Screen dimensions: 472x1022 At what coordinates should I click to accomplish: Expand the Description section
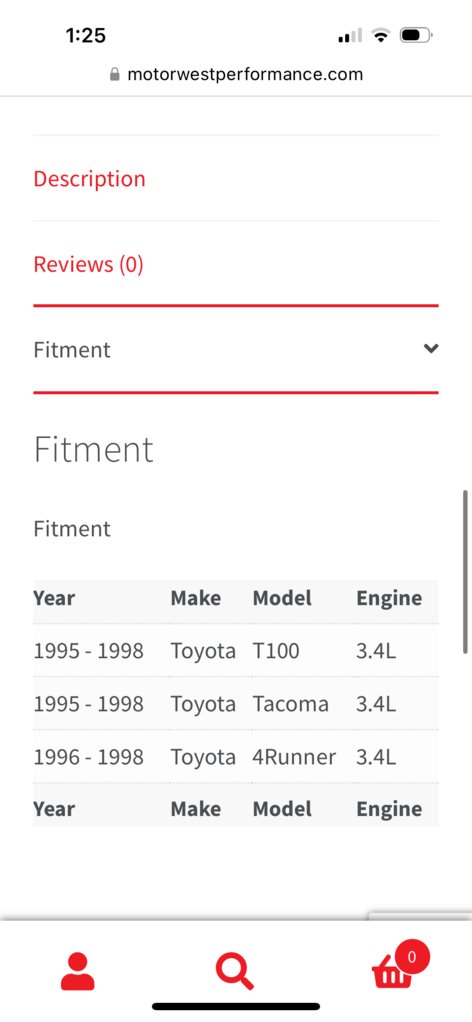[89, 179]
